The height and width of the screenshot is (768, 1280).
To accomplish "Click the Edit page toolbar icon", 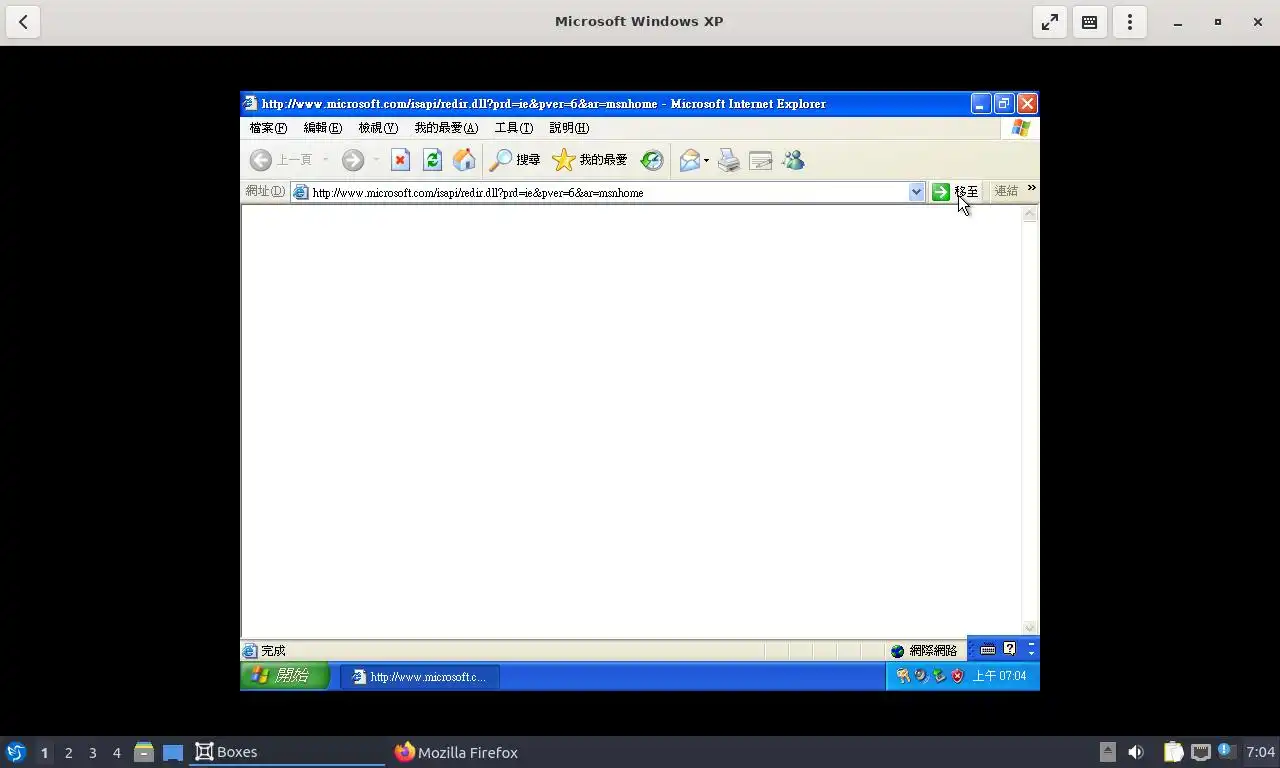I will click(761, 160).
